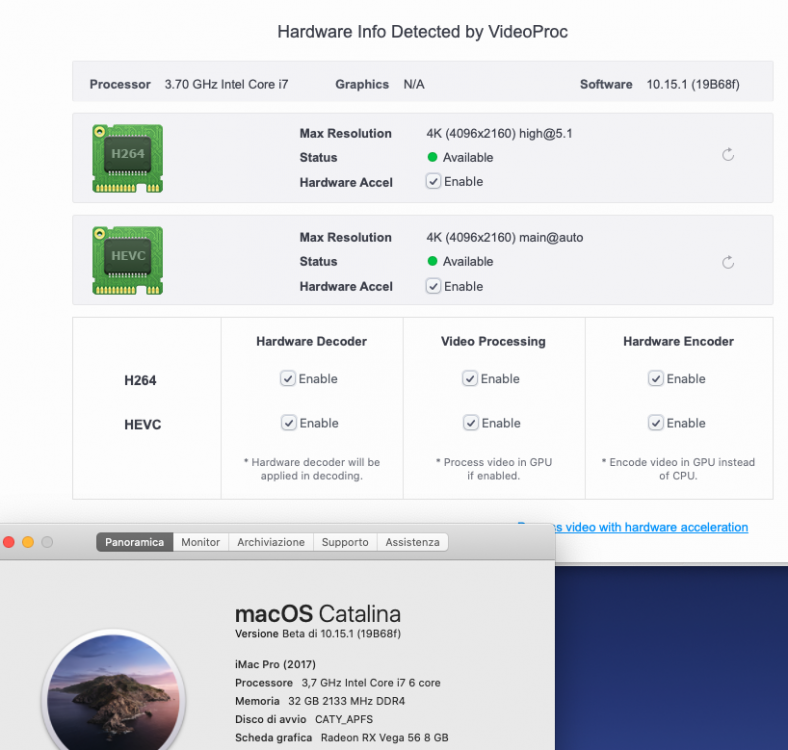Go to the Supporto tab
788x750 pixels.
point(345,542)
